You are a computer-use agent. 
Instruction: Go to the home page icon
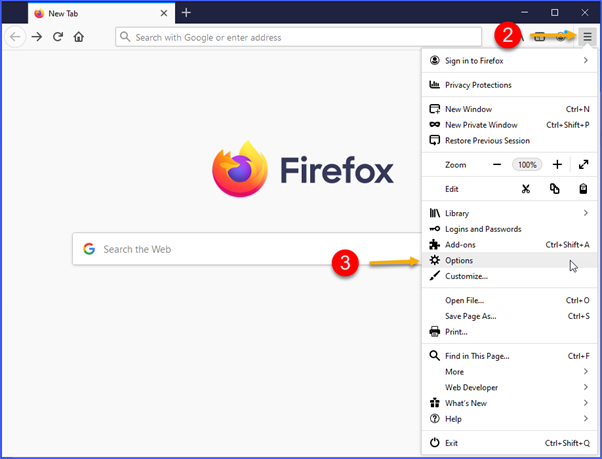[79, 37]
